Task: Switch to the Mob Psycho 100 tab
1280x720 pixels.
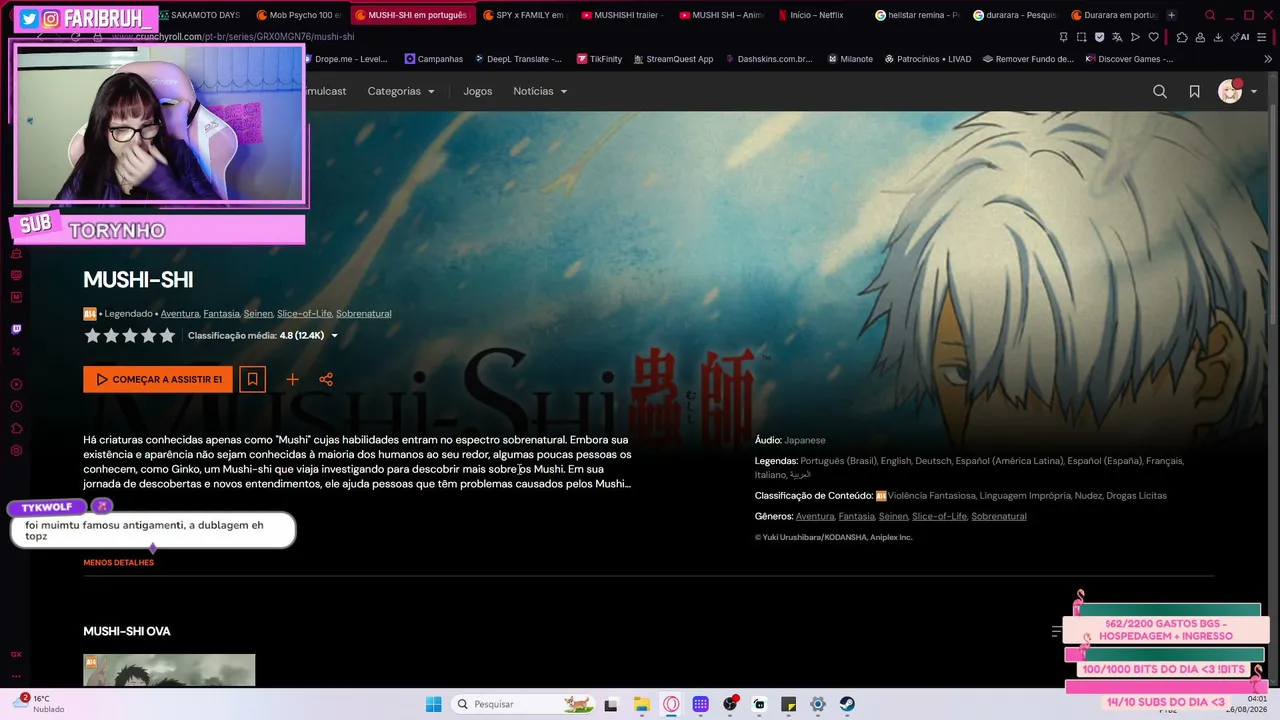Action: coord(298,15)
